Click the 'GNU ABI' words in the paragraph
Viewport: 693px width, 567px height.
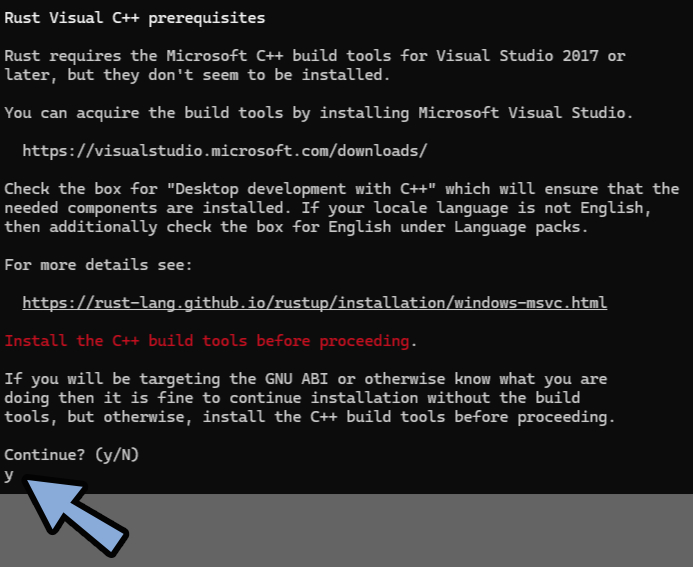[x=296, y=379]
